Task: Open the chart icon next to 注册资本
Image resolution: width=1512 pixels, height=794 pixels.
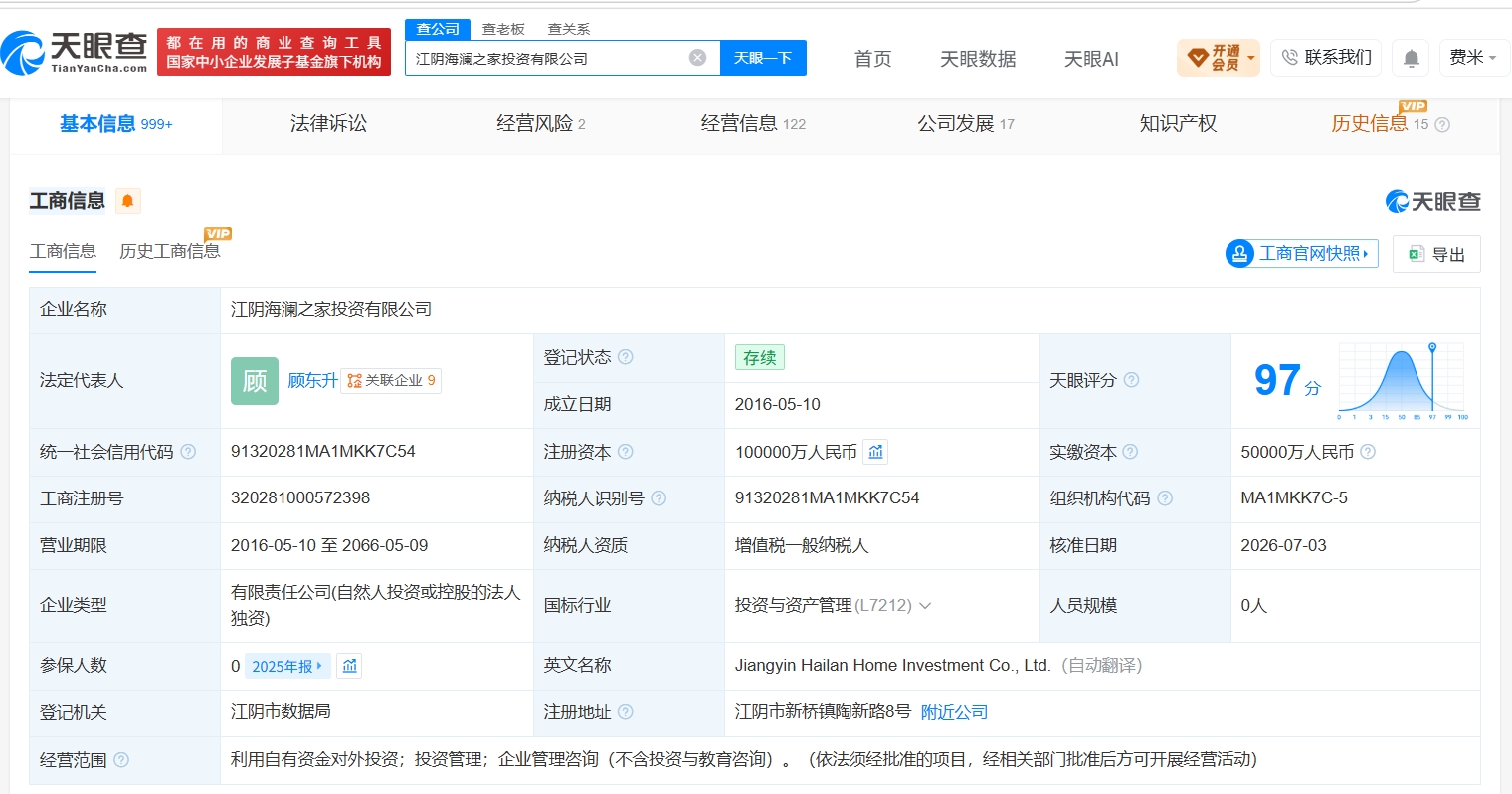Action: coord(875,452)
